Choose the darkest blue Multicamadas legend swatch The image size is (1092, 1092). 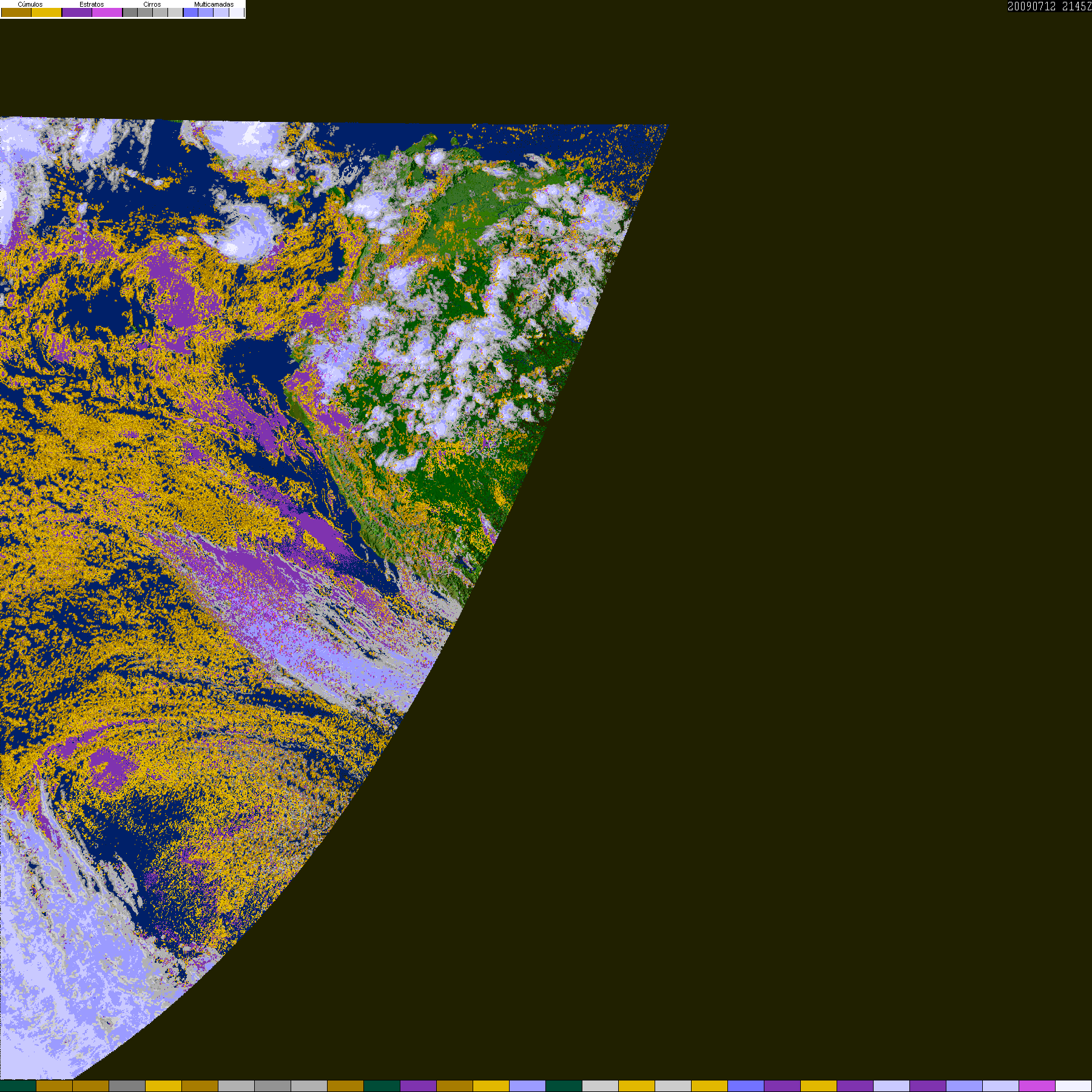[191, 12]
